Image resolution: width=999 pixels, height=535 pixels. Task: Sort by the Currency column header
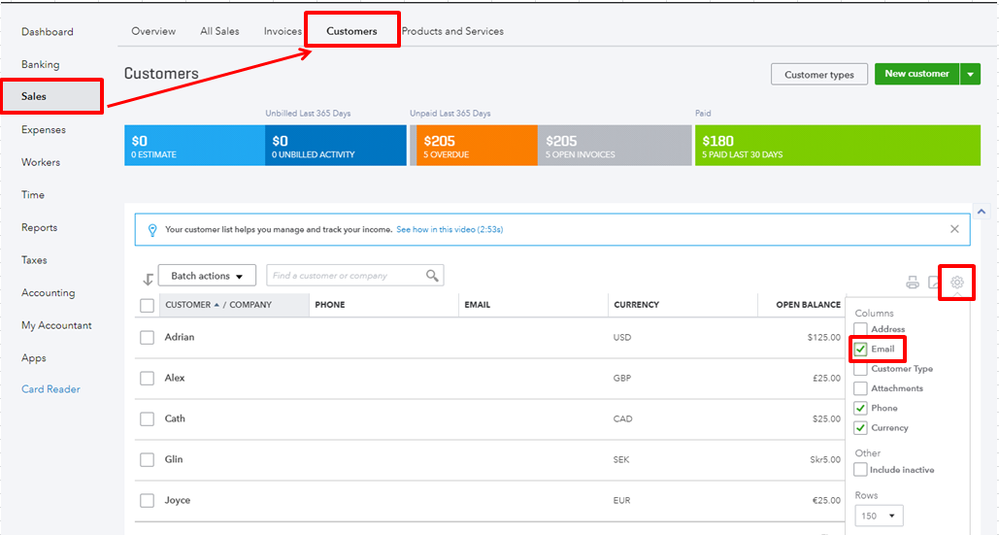coord(636,305)
